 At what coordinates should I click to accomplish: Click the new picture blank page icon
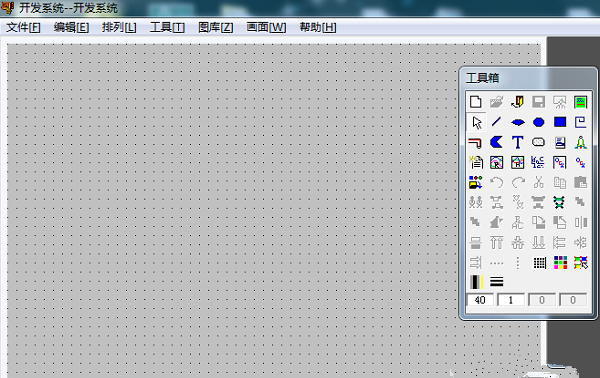476,102
